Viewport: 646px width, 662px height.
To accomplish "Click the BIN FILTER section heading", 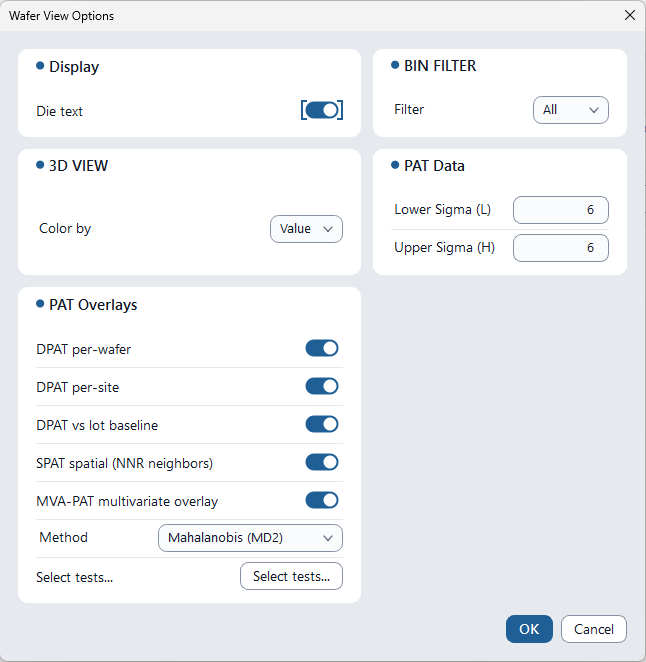I will tap(440, 66).
